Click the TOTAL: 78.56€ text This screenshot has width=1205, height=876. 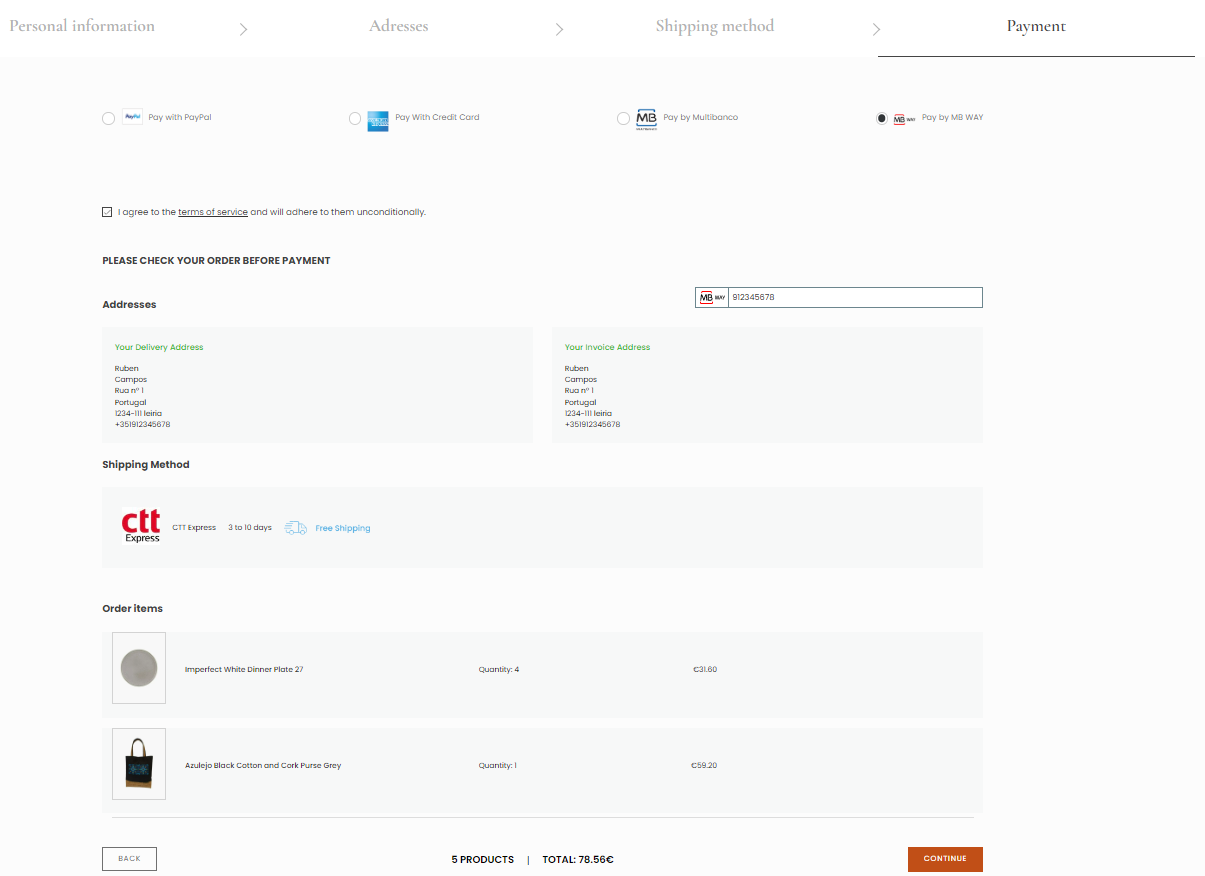coord(578,860)
